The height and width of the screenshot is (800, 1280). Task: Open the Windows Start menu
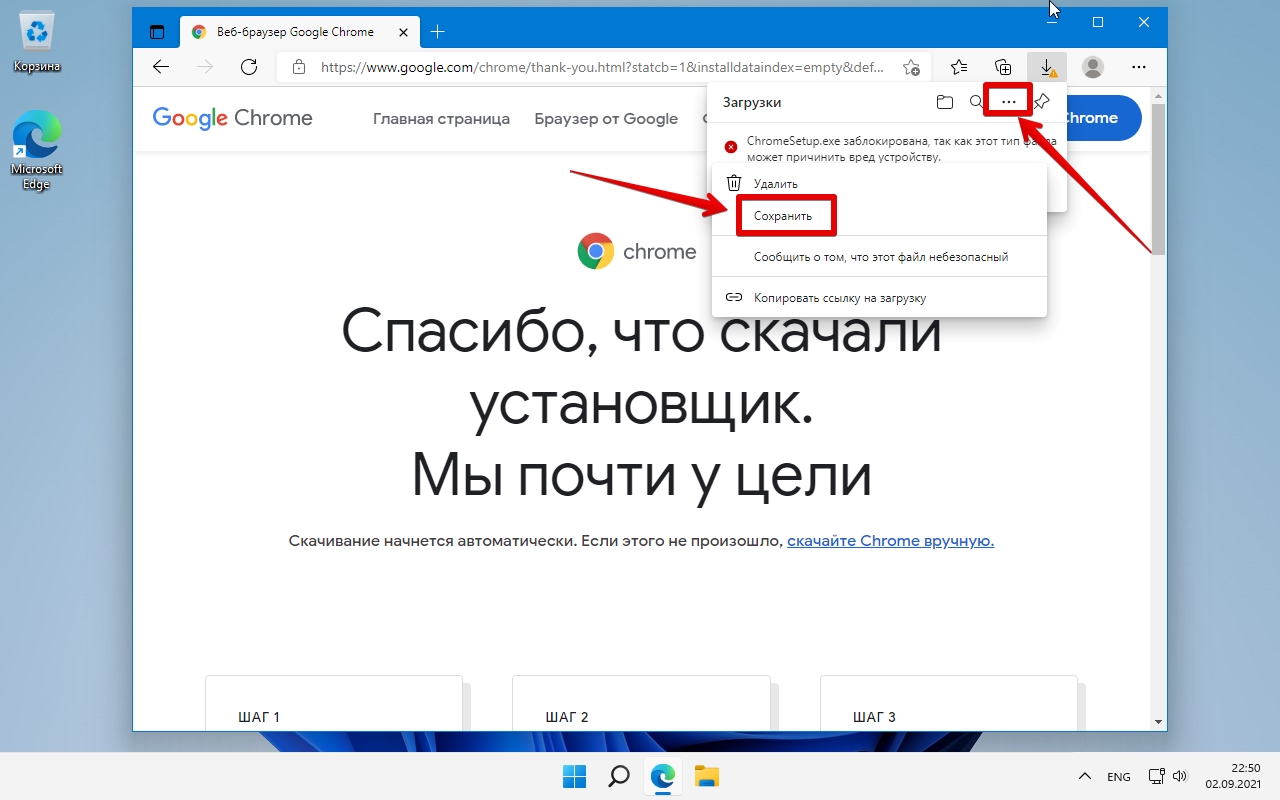(x=574, y=776)
